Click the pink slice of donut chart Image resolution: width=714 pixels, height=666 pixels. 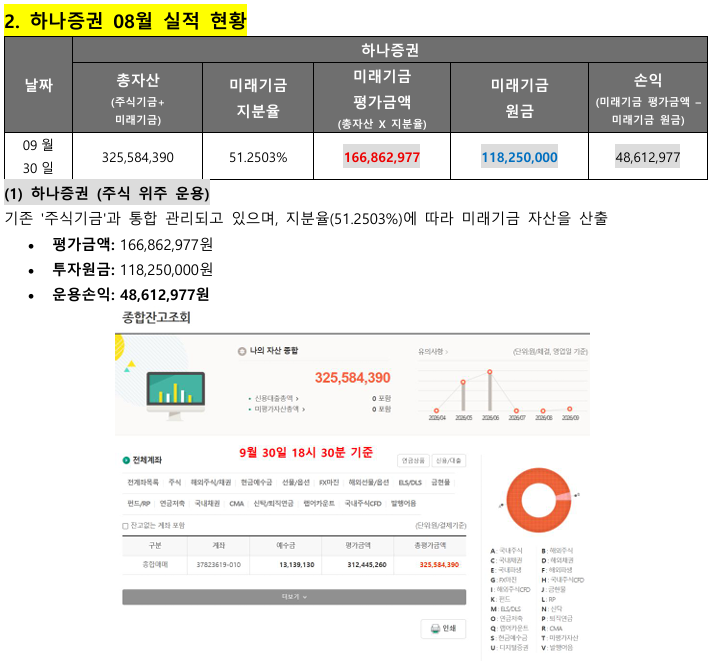click(564, 496)
